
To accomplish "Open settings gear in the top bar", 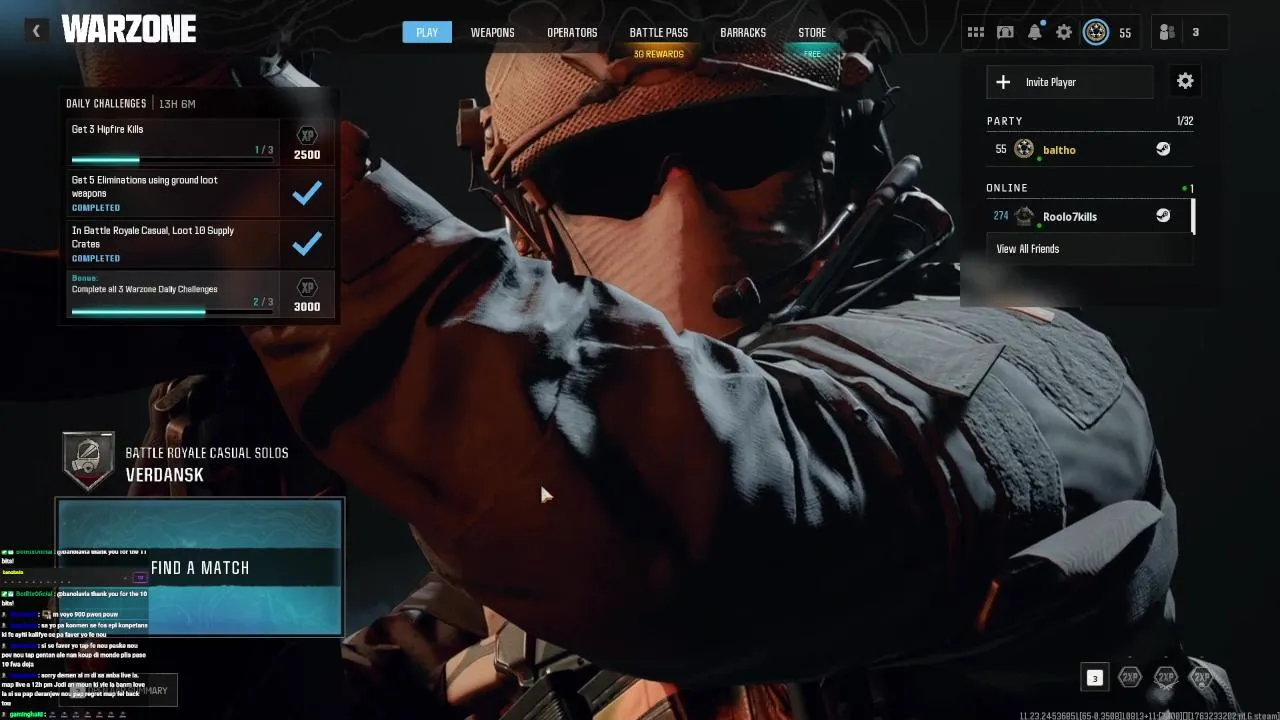I will click(1064, 33).
